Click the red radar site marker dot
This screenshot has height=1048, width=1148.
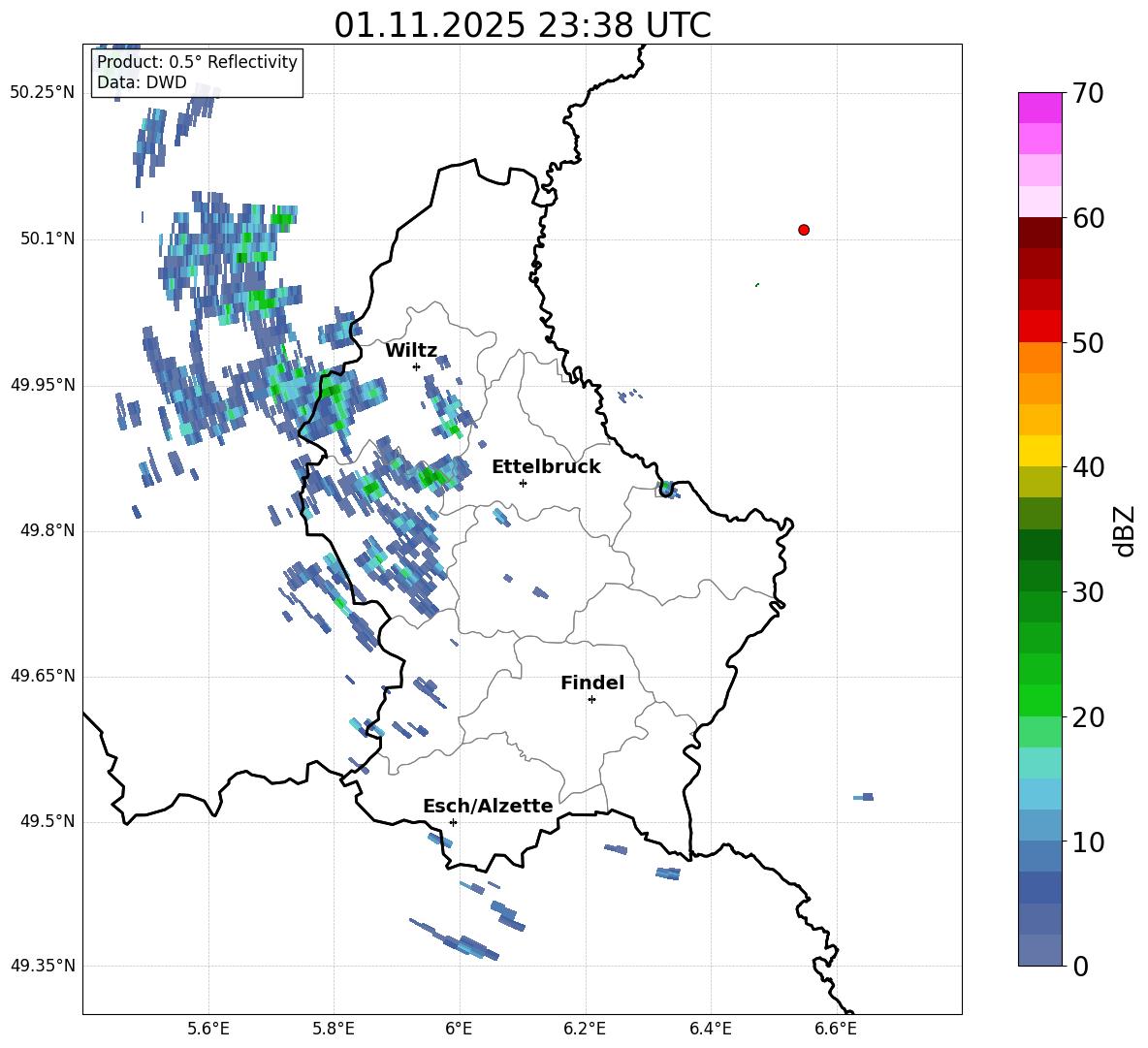coord(804,230)
